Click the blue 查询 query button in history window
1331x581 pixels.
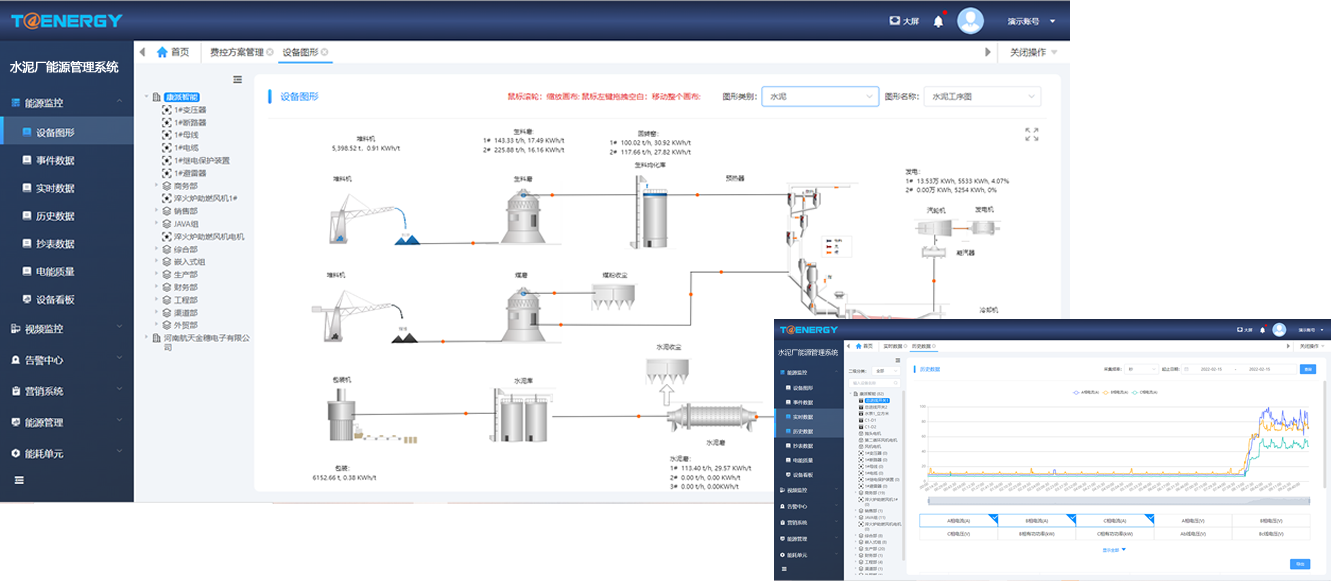tap(1307, 369)
